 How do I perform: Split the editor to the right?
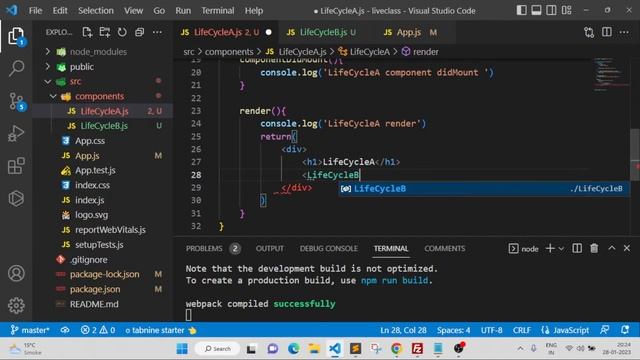point(607,32)
